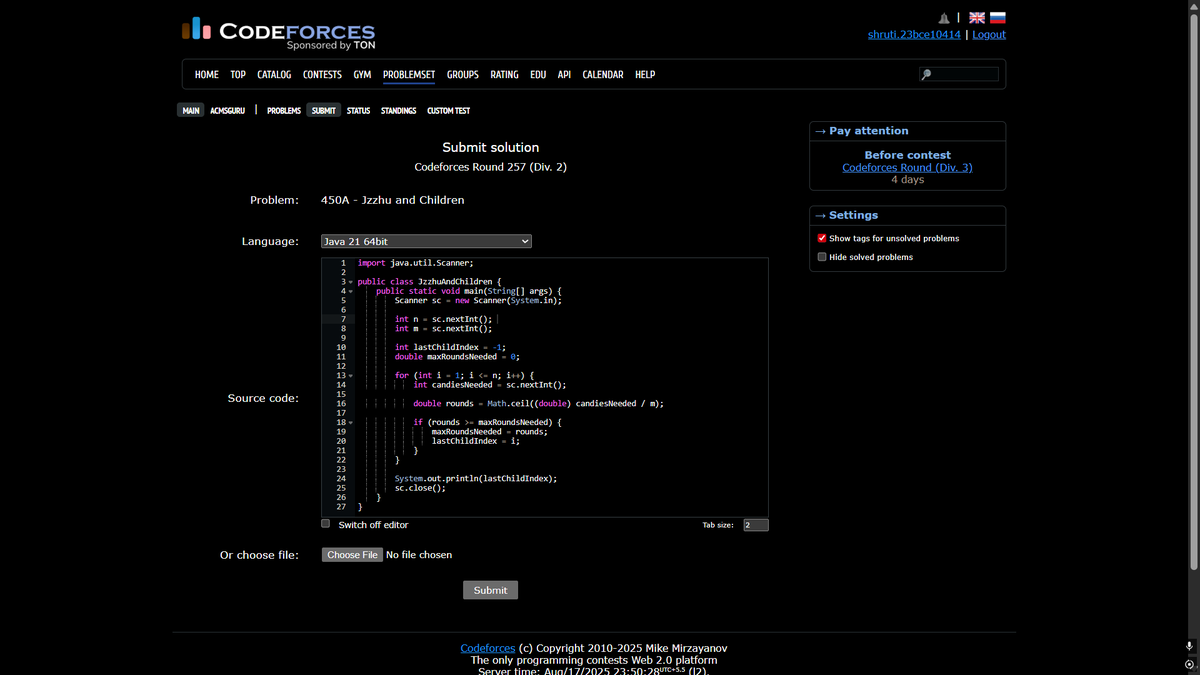Collapse the for-loop fold arrow on line 13

(x=351, y=376)
